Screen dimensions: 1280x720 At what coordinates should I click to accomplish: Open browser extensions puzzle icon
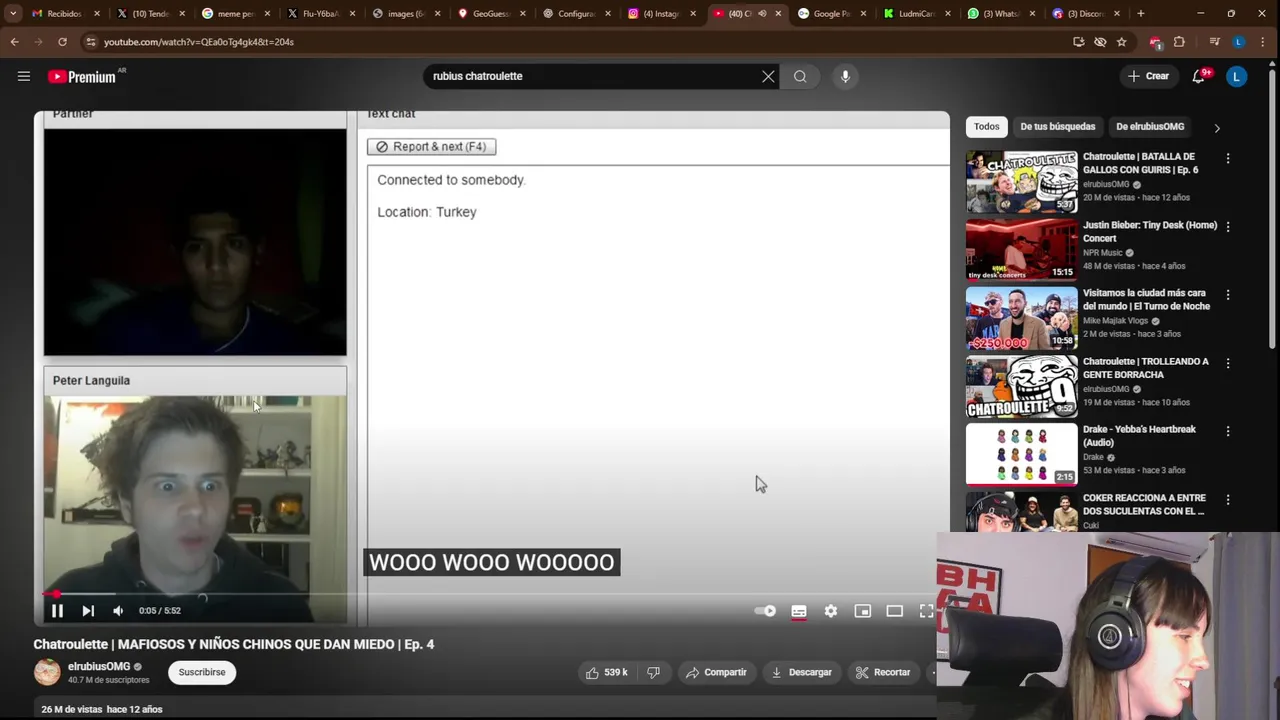point(1179,42)
